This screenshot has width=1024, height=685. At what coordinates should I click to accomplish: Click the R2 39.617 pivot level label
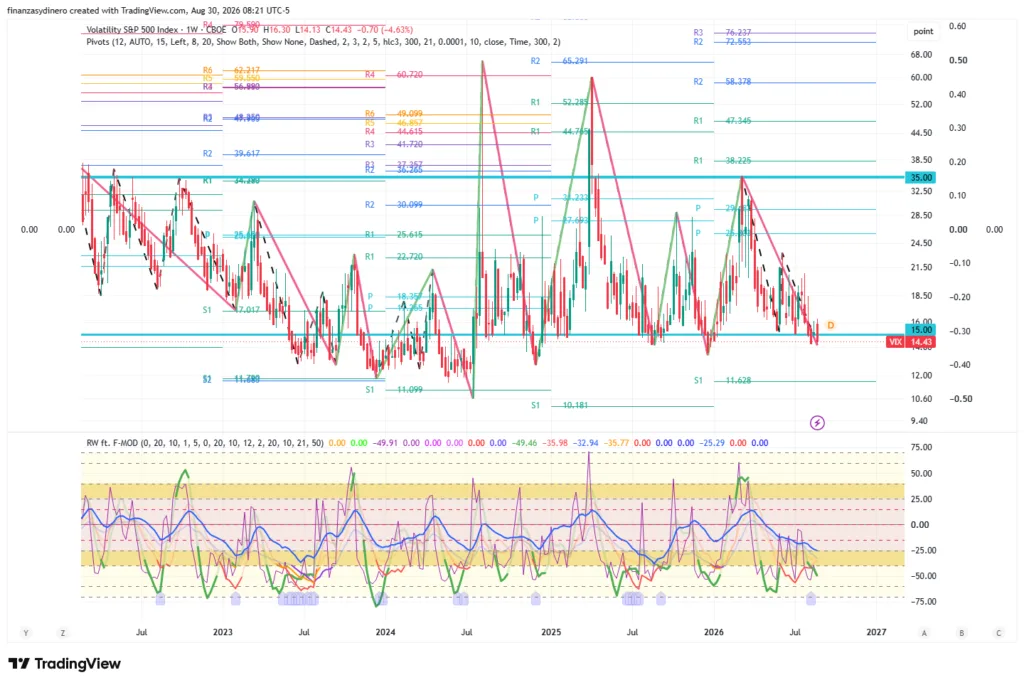(x=231, y=153)
